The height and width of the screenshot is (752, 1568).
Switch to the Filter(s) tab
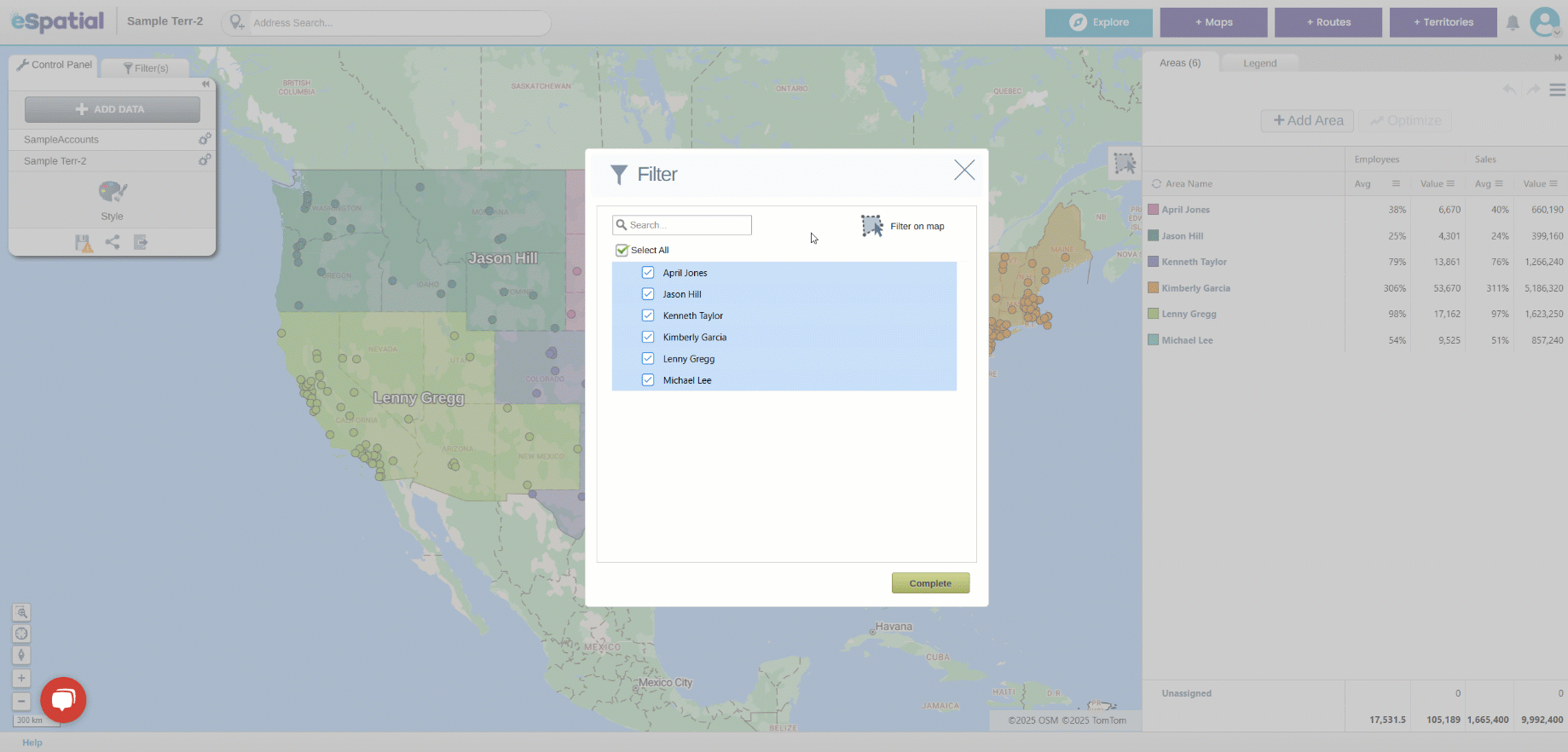pos(145,68)
